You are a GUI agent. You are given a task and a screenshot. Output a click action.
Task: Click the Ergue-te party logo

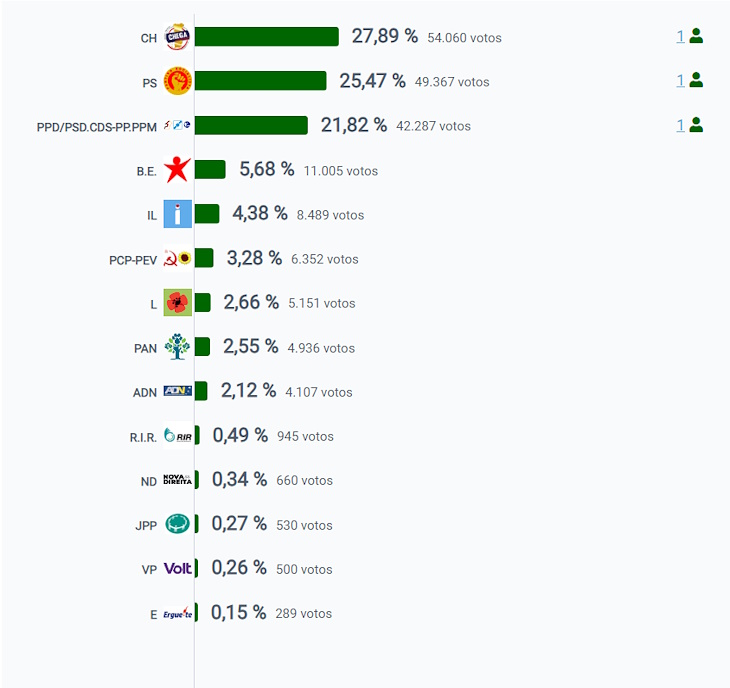pyautogui.click(x=177, y=613)
